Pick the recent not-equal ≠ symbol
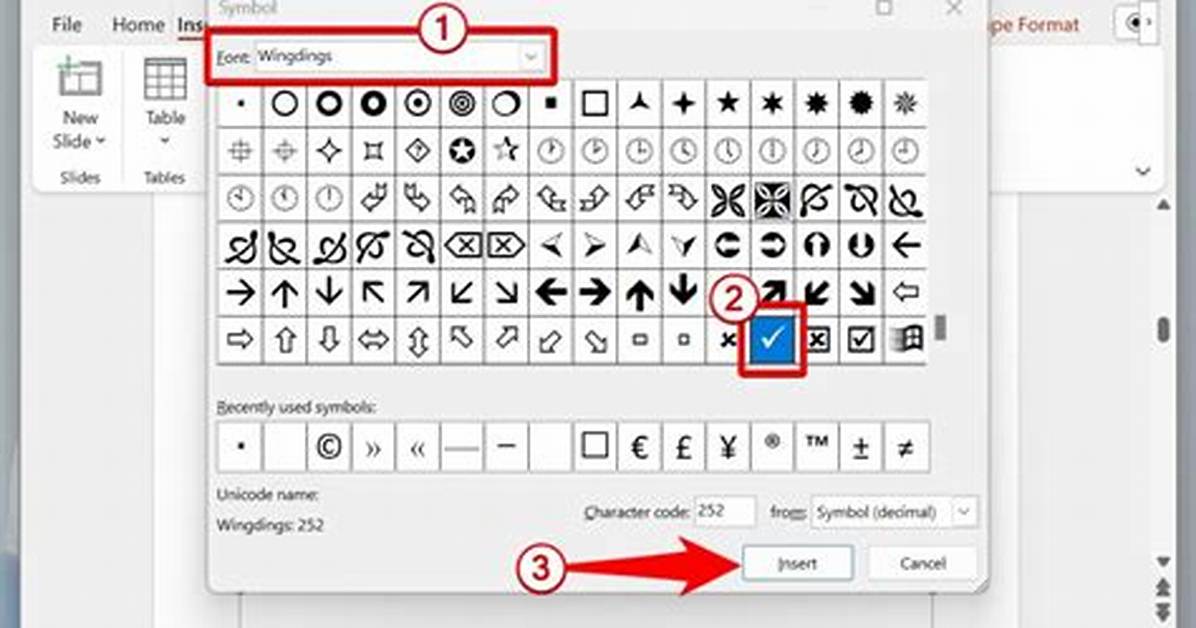The width and height of the screenshot is (1196, 628). (x=905, y=447)
